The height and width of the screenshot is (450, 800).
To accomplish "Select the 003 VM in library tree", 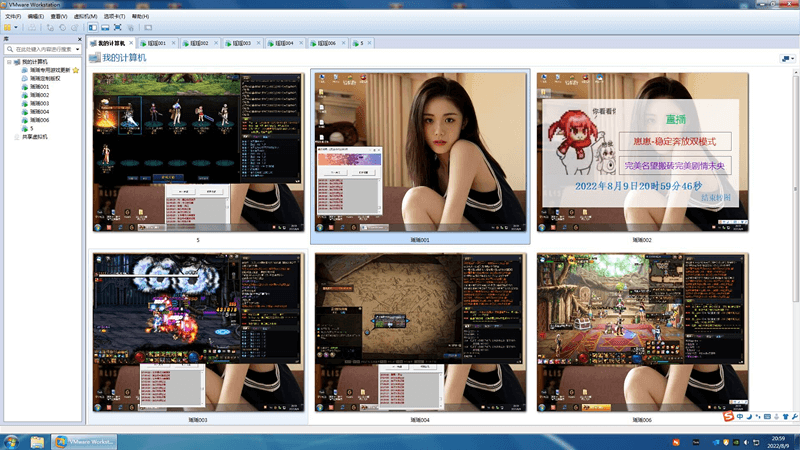I will 39,104.
